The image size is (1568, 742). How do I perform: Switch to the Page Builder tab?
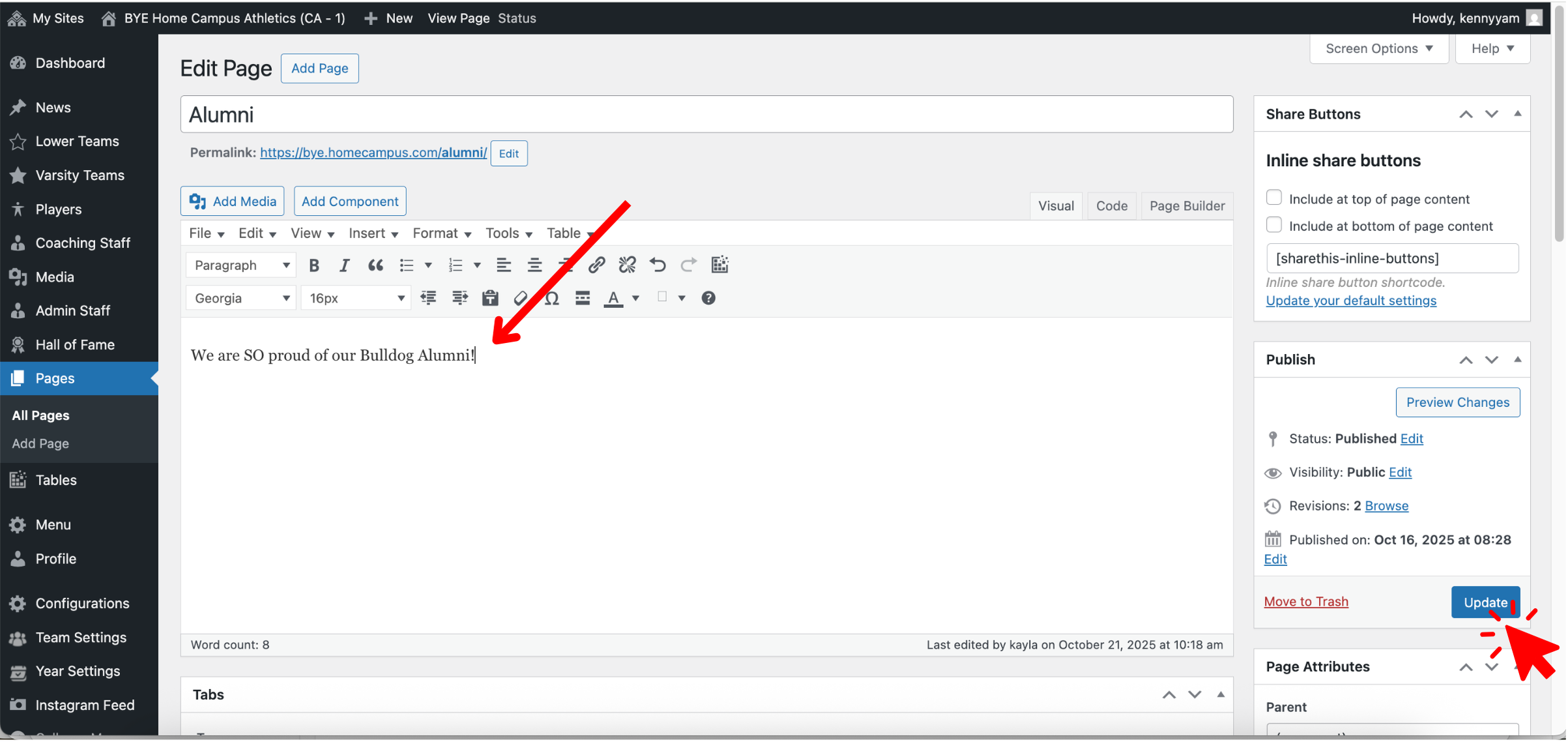coord(1187,206)
